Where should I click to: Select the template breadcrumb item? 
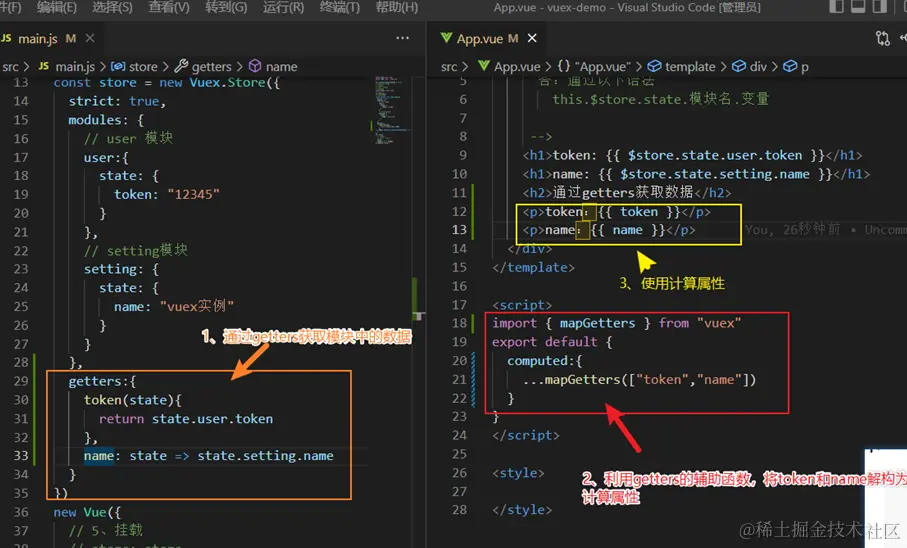pos(690,67)
